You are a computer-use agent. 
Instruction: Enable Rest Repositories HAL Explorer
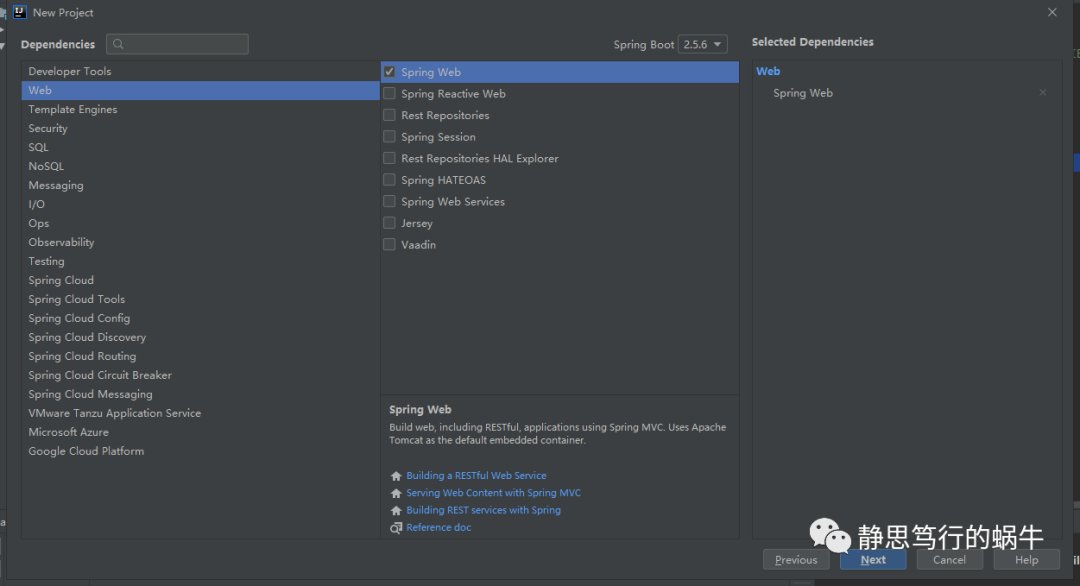click(x=389, y=158)
